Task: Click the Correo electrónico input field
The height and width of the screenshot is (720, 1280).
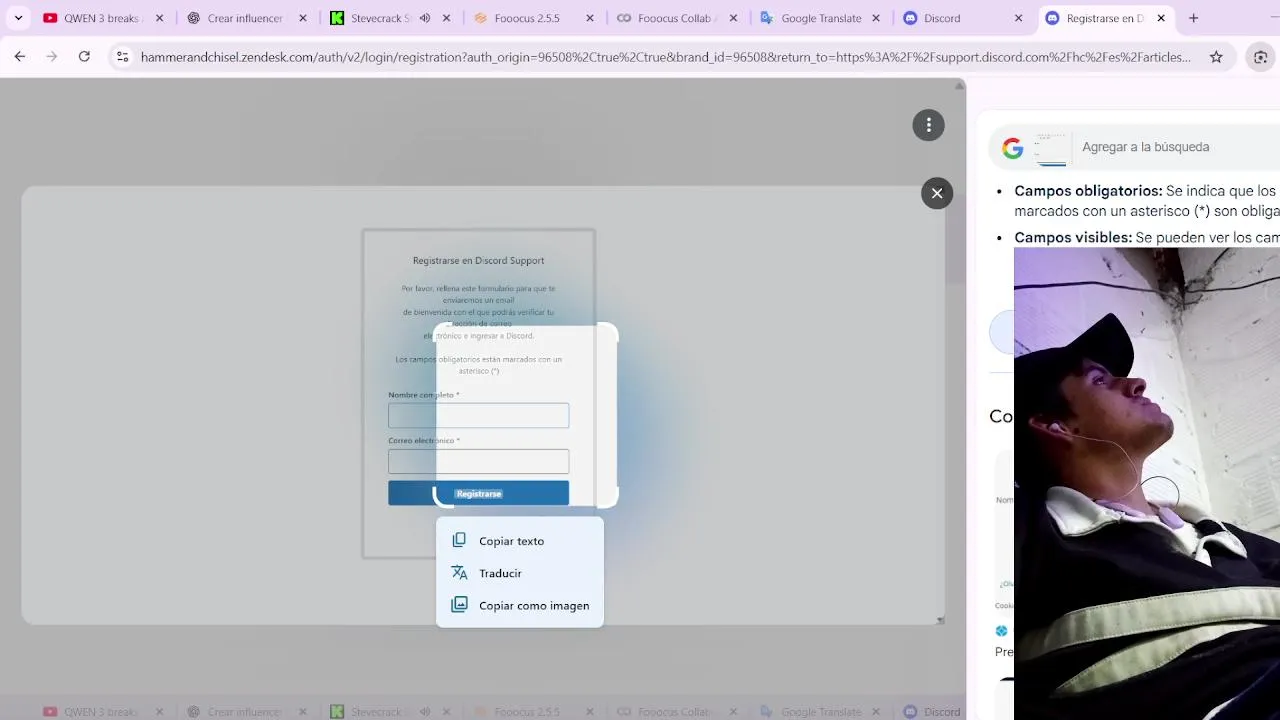Action: point(478,461)
